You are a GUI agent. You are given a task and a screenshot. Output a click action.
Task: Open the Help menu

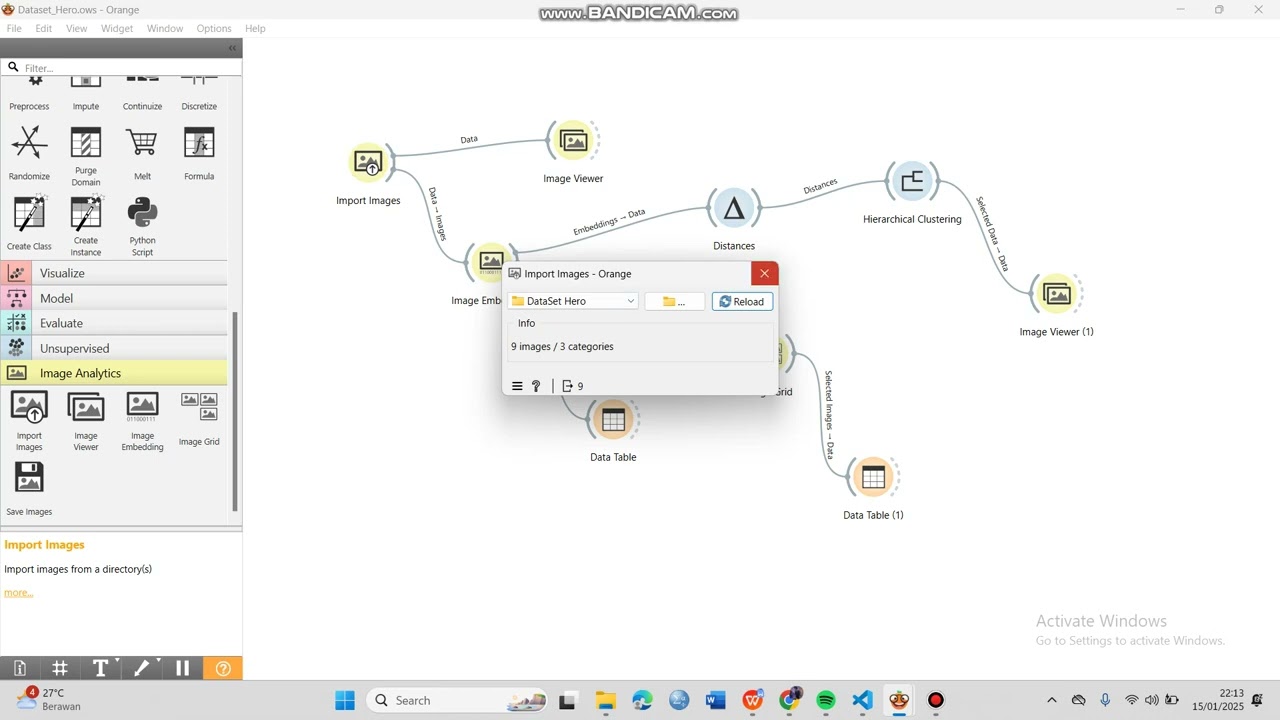(256, 28)
